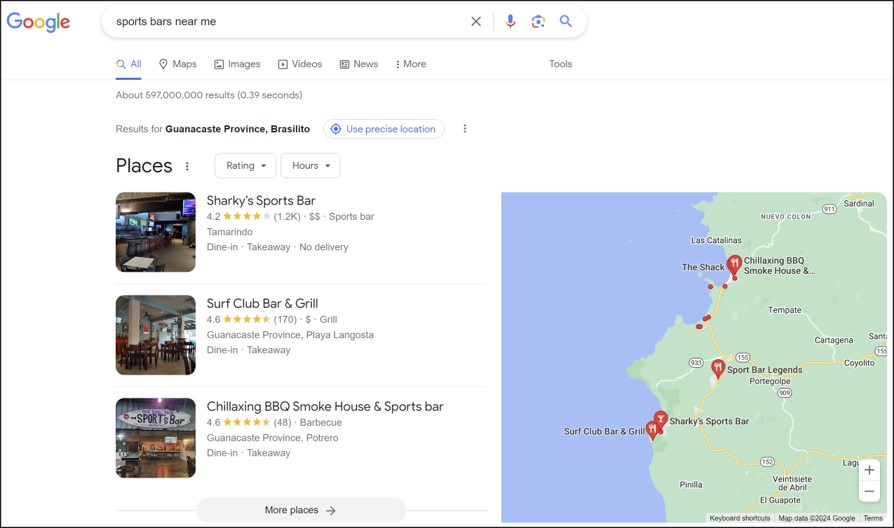Image resolution: width=894 pixels, height=528 pixels.
Task: Zoom out on the map
Action: click(869, 492)
